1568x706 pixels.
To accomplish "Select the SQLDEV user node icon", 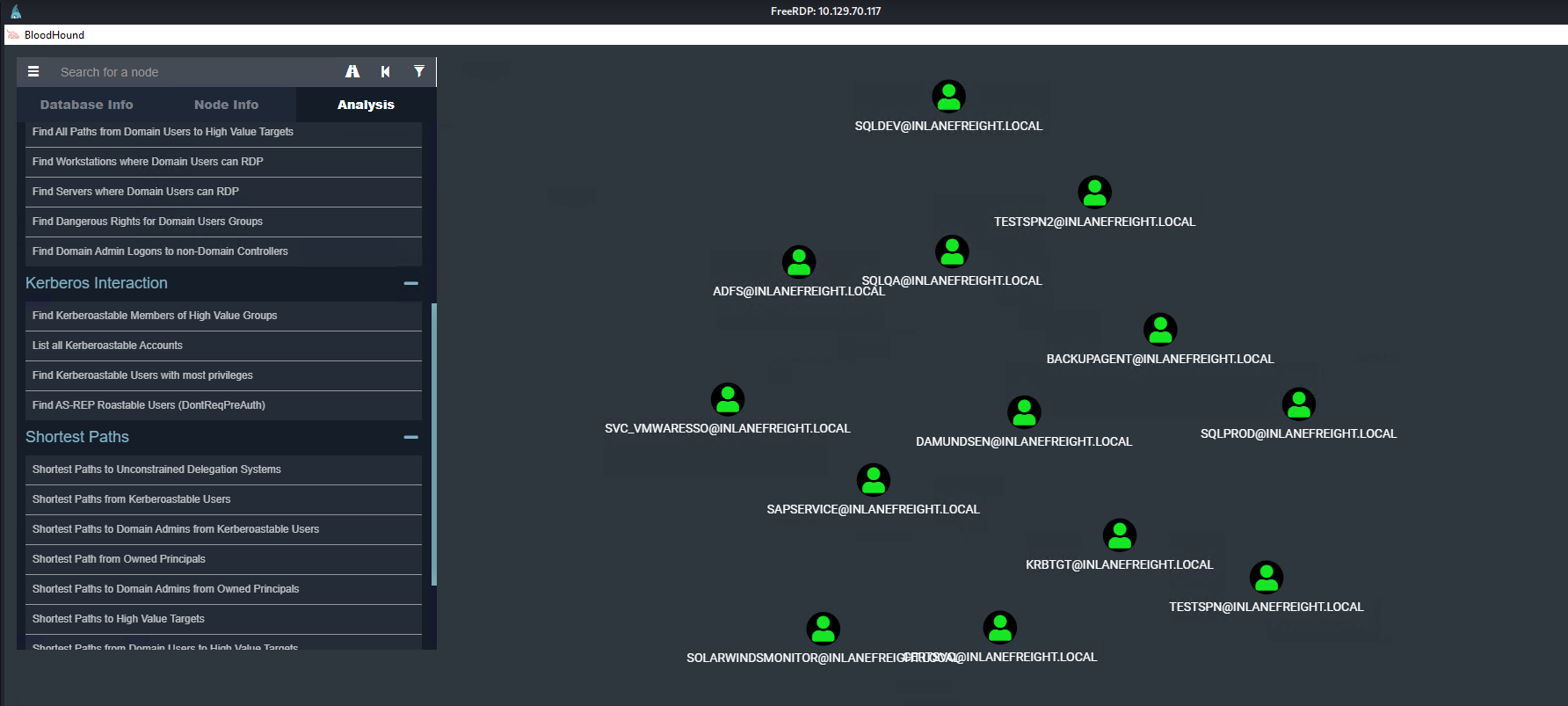I will [948, 97].
